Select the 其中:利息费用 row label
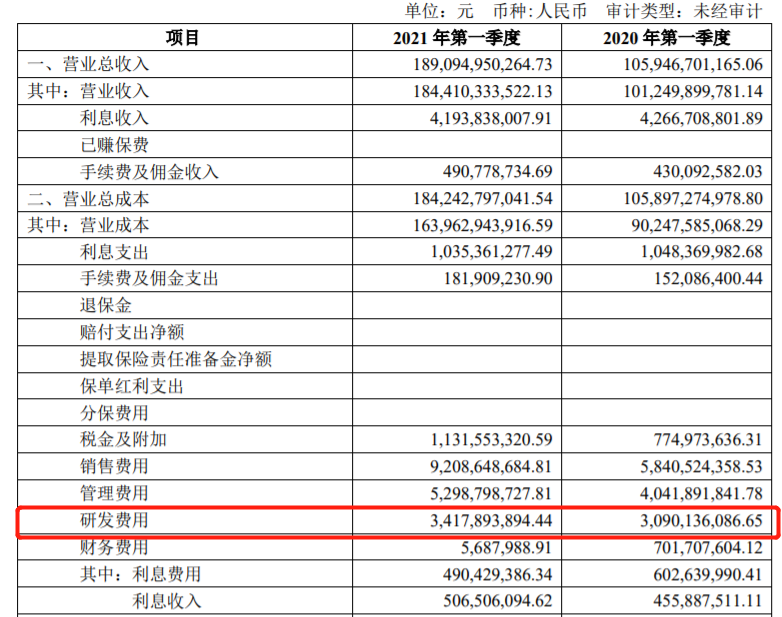The height and width of the screenshot is (617, 782). [141, 574]
